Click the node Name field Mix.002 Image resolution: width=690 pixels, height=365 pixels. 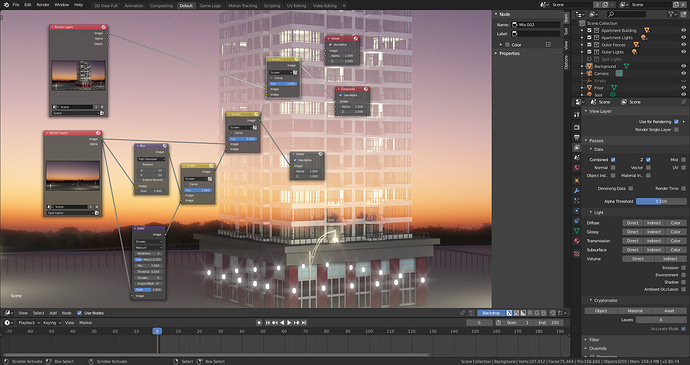coord(535,25)
